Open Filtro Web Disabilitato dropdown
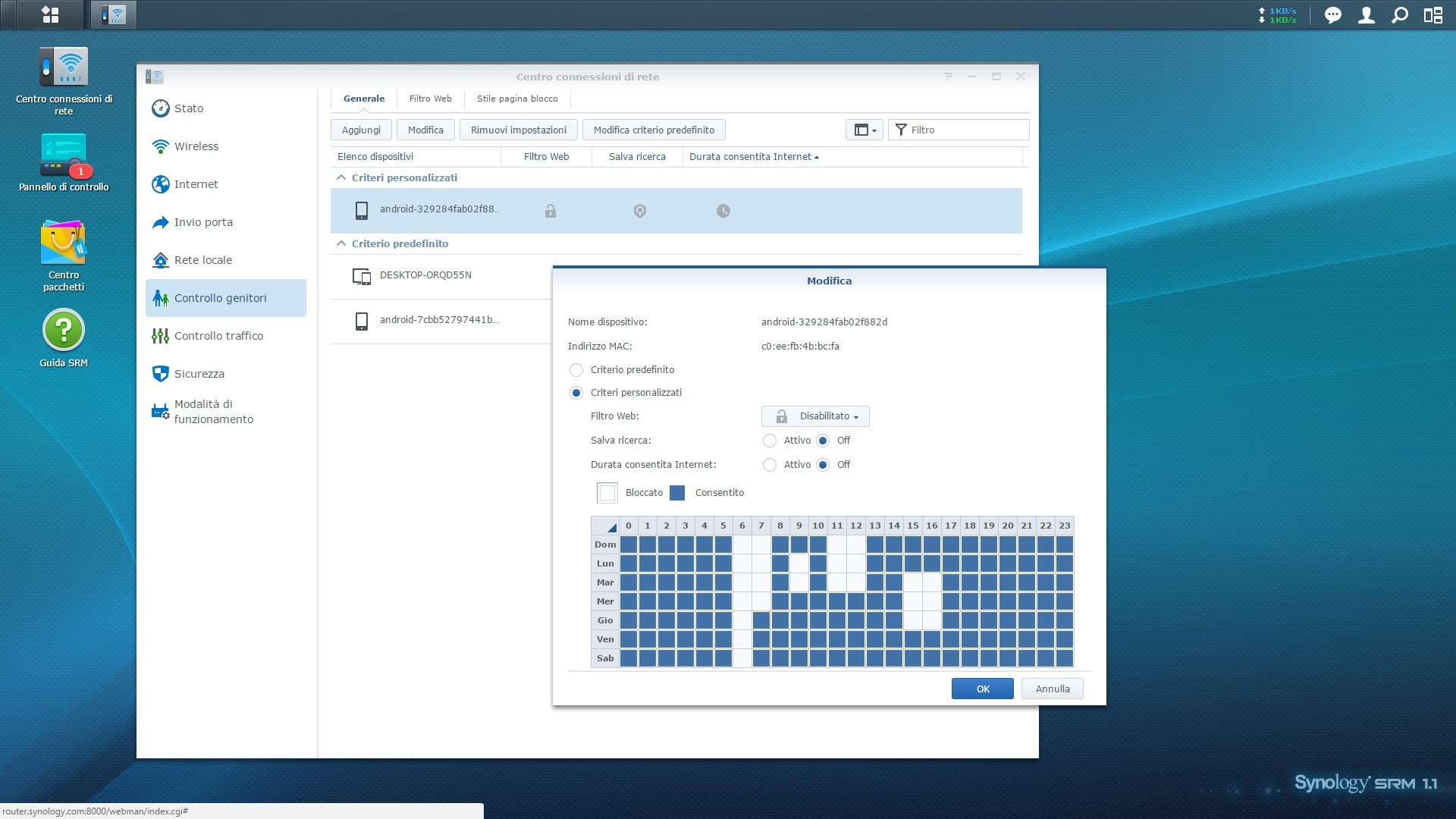The width and height of the screenshot is (1456, 819). point(815,416)
